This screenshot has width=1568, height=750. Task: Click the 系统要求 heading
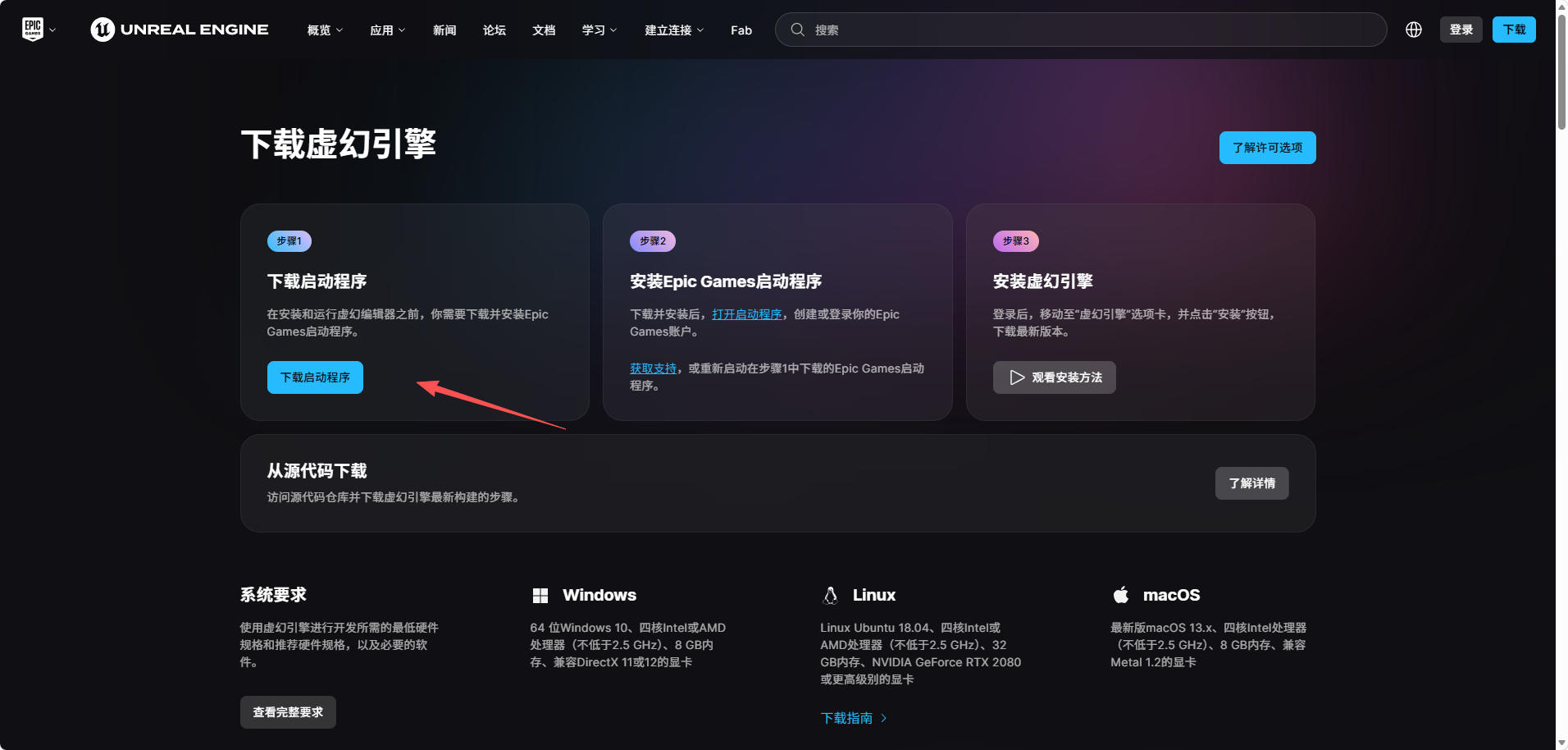coord(273,595)
